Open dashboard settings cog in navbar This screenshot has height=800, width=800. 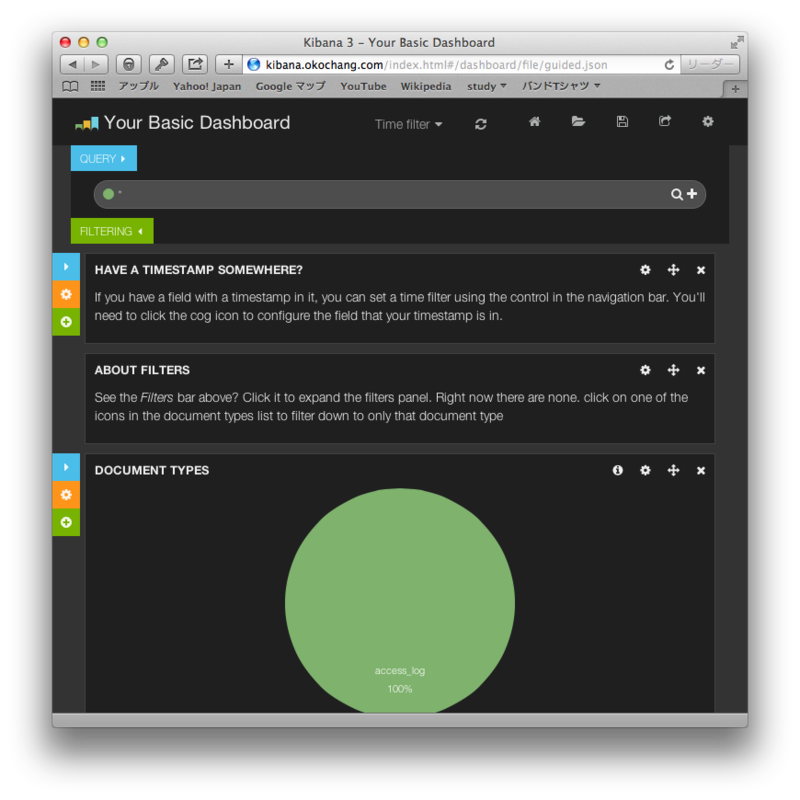click(708, 121)
